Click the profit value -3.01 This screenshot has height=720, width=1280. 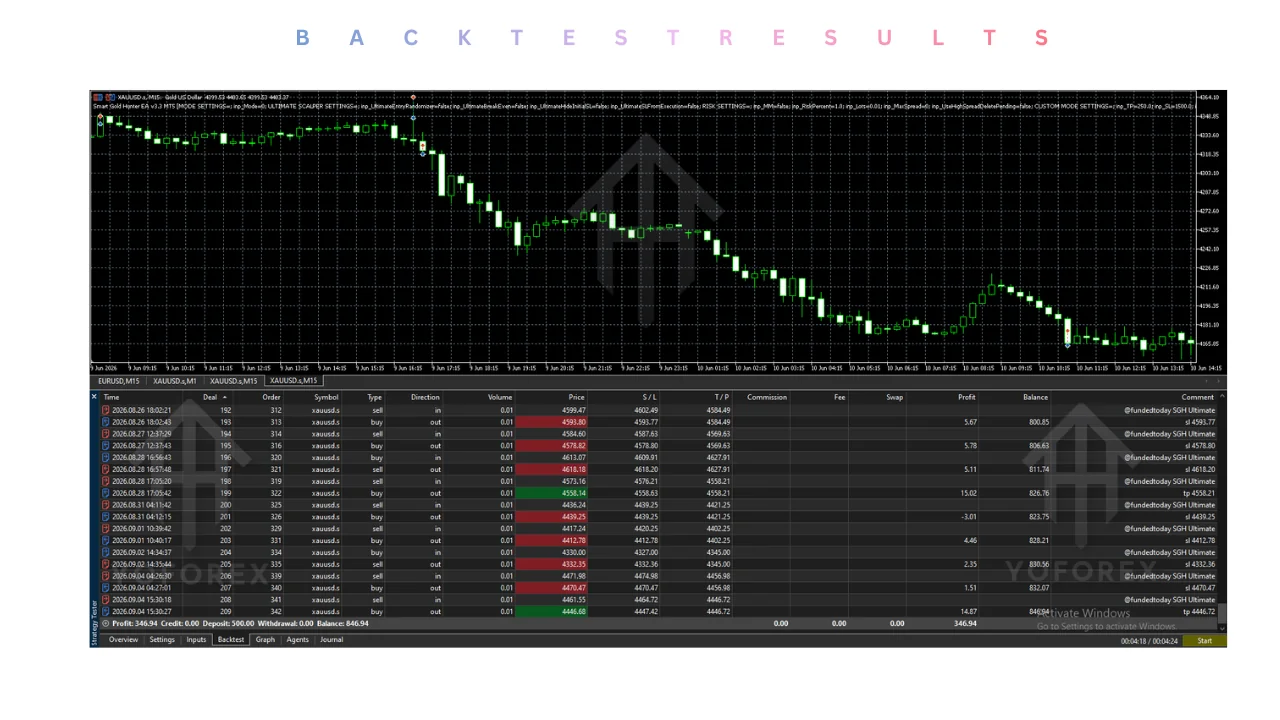[x=967, y=517]
